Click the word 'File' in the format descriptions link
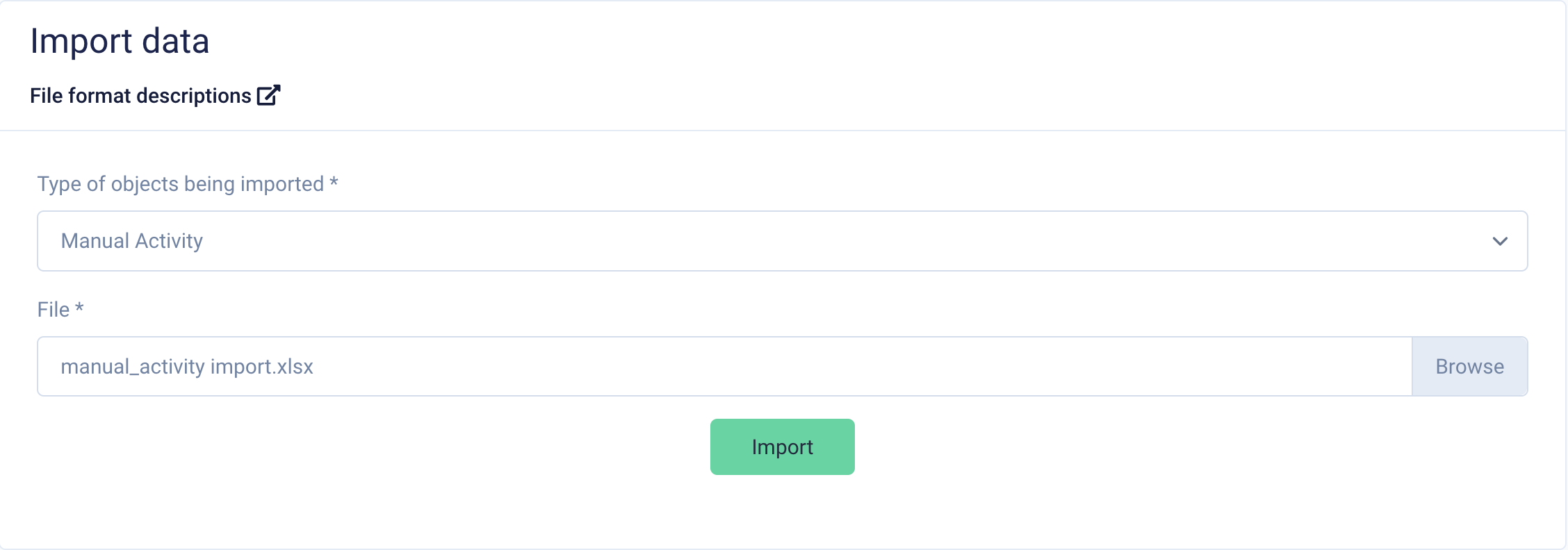 (x=47, y=95)
